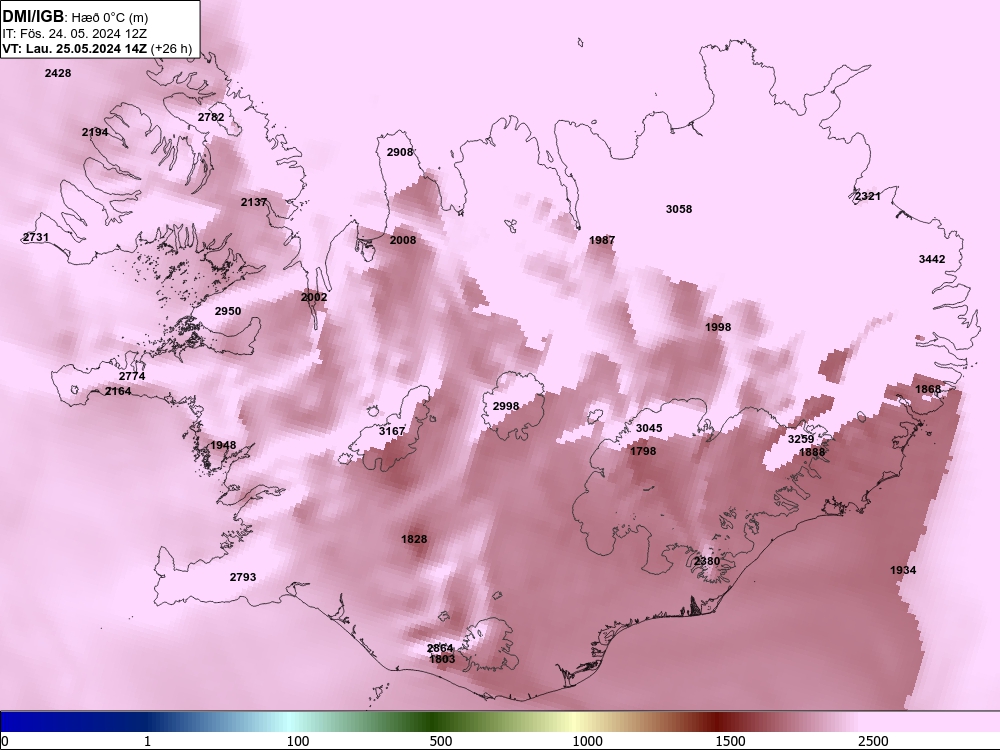
Task: Click the map value 2002
Action: [x=314, y=297]
